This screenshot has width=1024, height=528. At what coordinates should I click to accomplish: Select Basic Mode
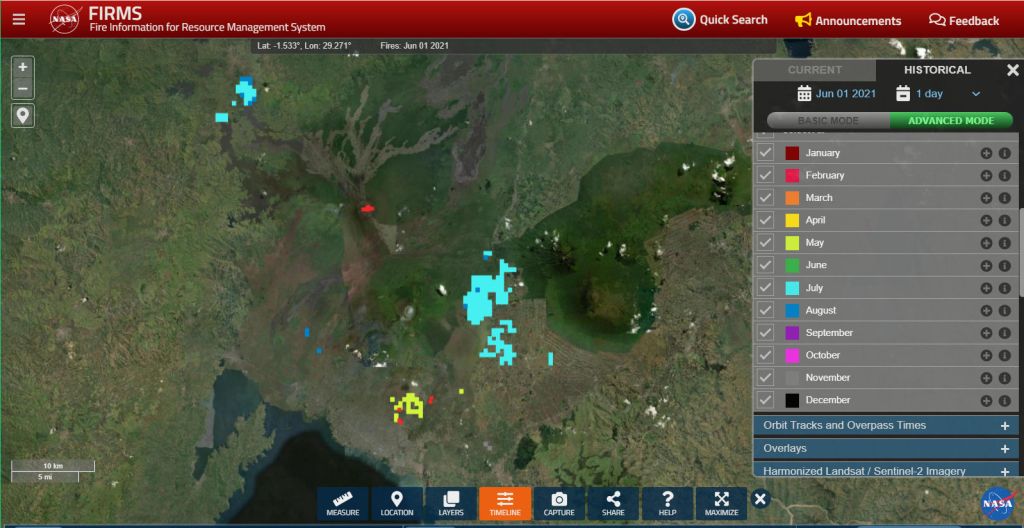coord(827,121)
